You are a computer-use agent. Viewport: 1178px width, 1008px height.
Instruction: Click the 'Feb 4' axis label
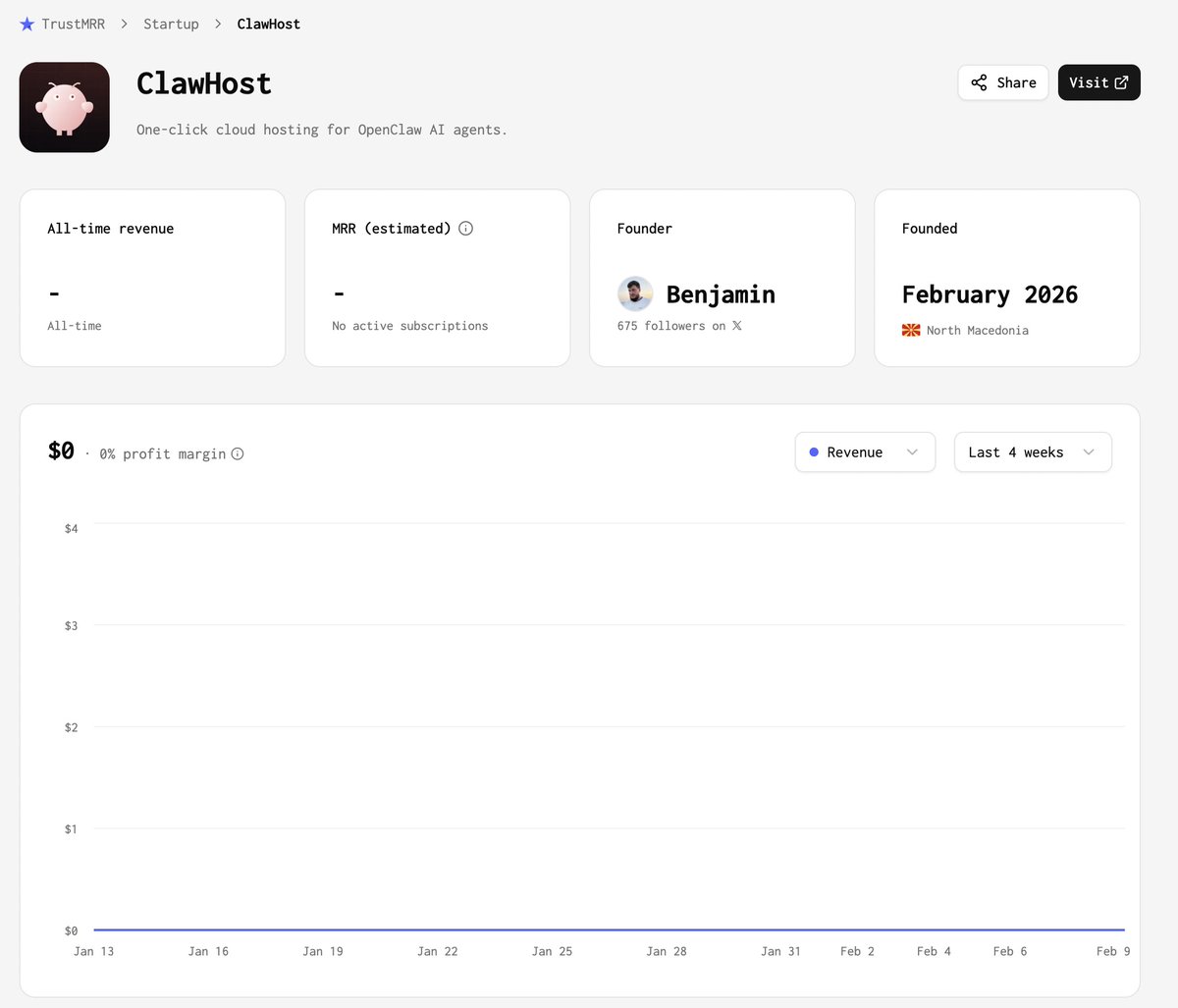(934, 951)
